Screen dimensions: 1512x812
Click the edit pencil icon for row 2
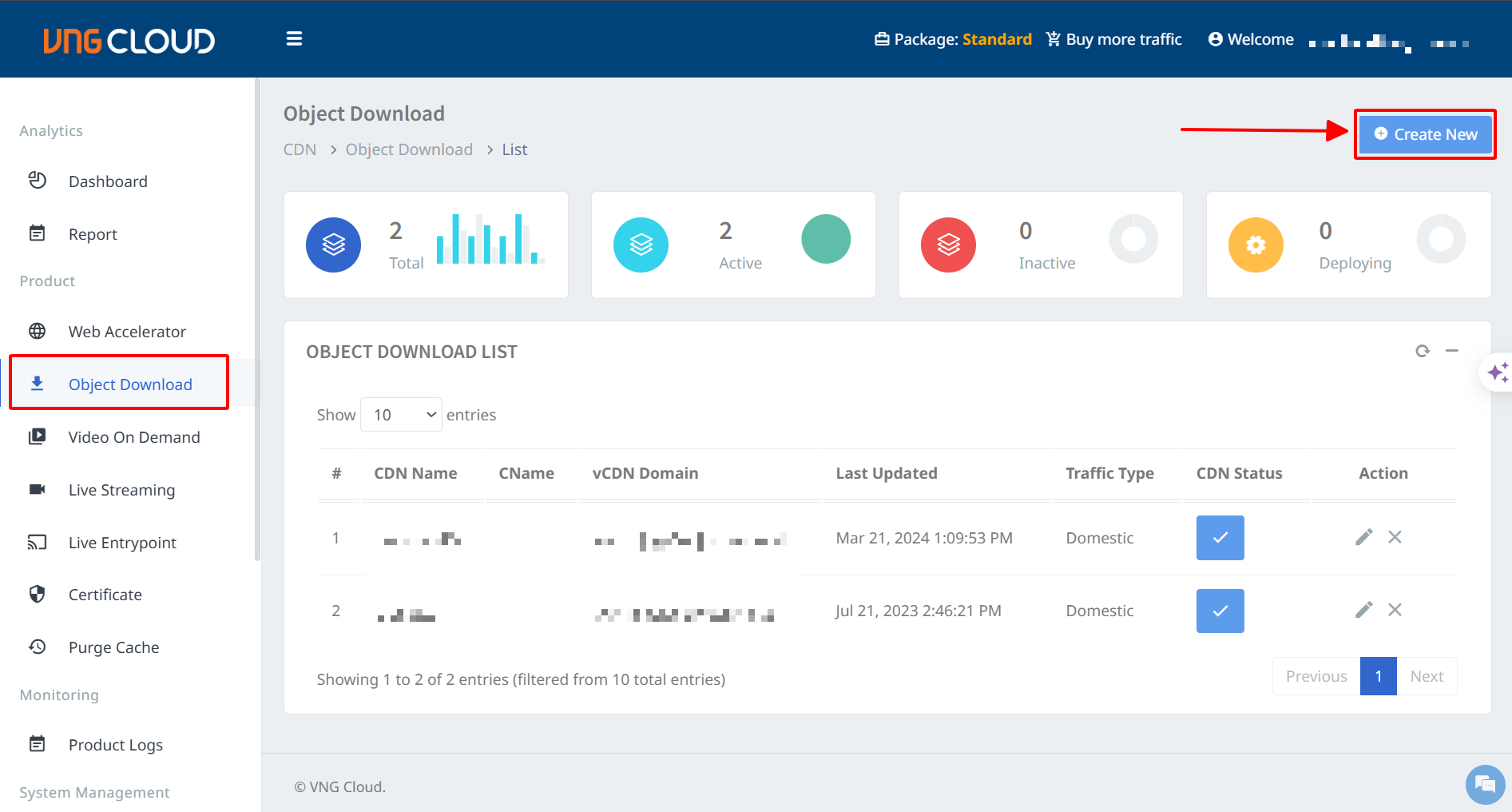tap(1363, 610)
